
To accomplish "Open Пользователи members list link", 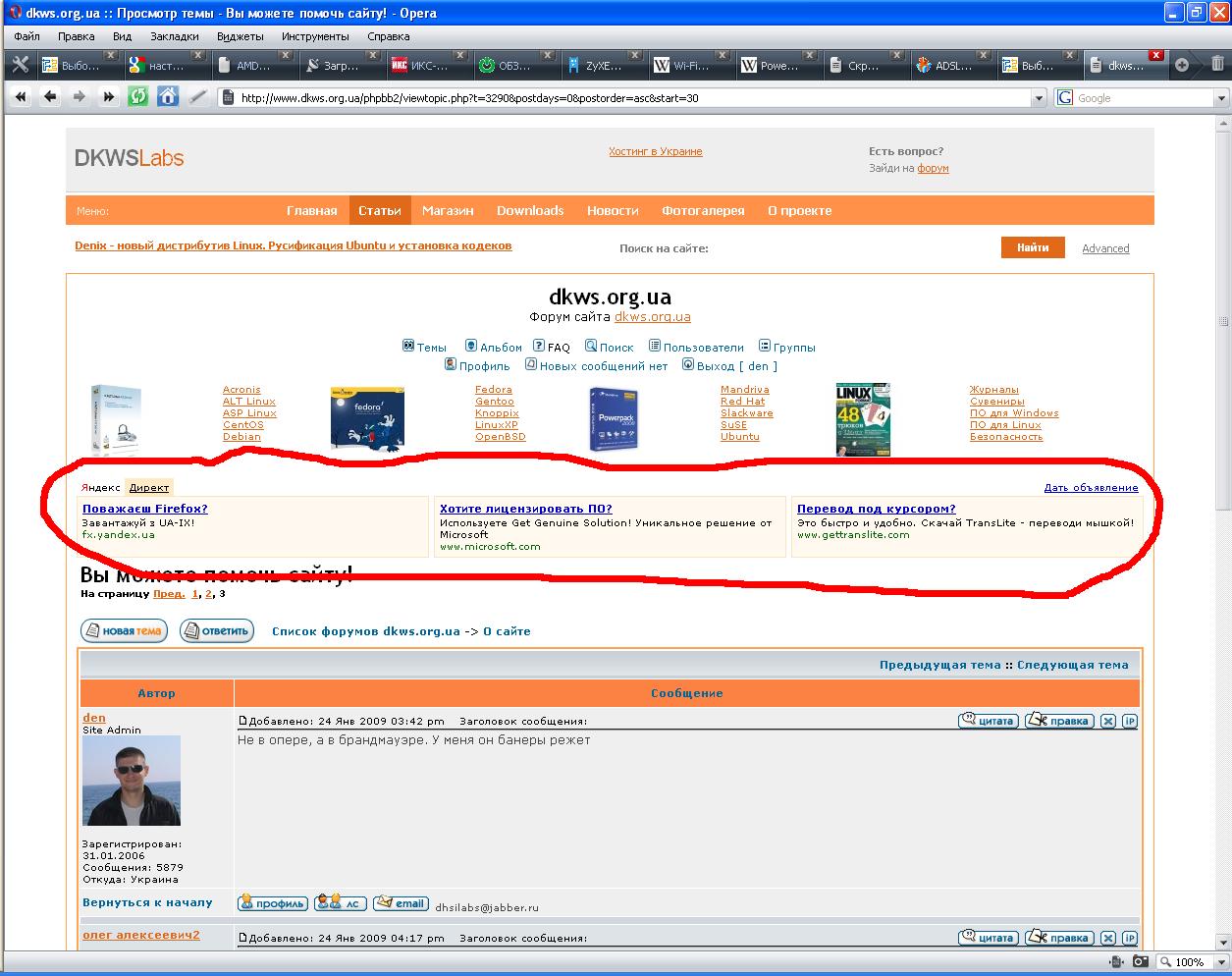I will (696, 347).
